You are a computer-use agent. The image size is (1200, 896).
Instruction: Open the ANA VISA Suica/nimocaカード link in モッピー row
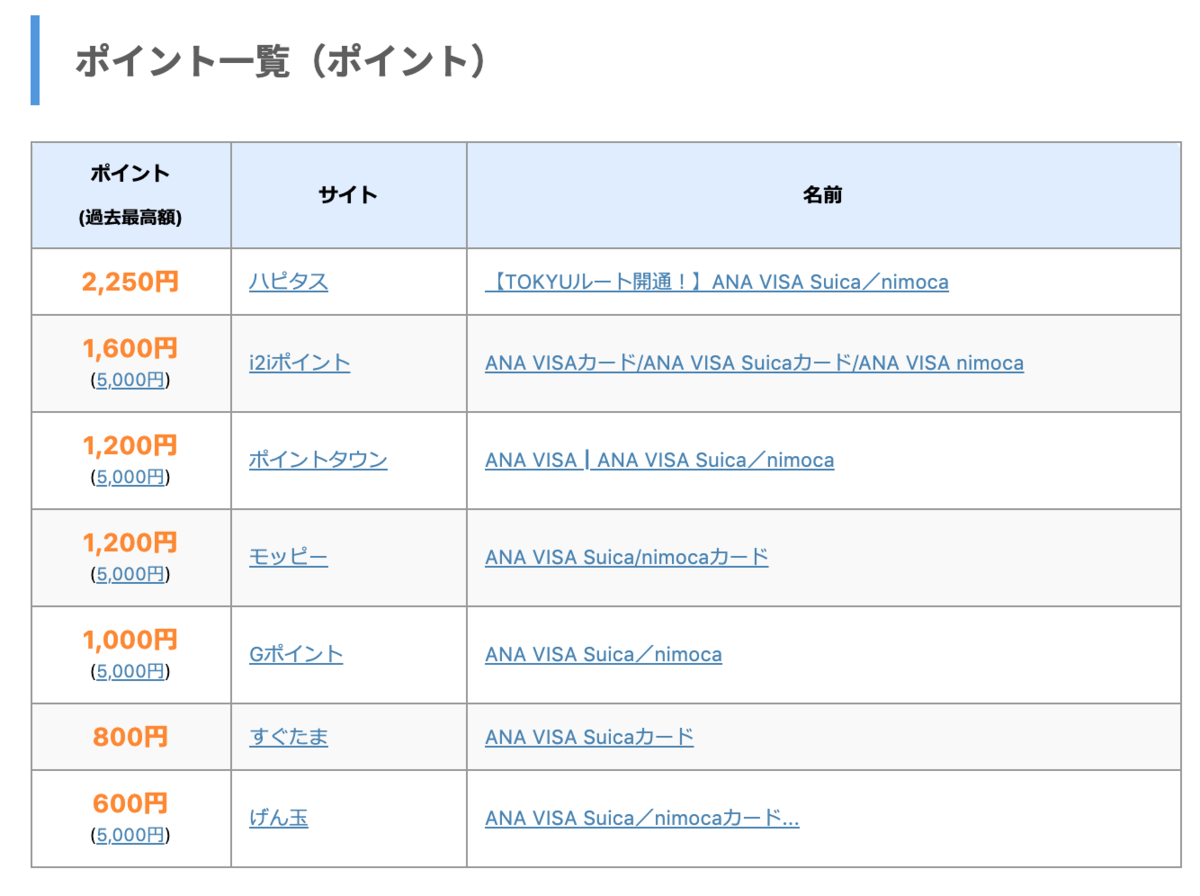pos(627,557)
